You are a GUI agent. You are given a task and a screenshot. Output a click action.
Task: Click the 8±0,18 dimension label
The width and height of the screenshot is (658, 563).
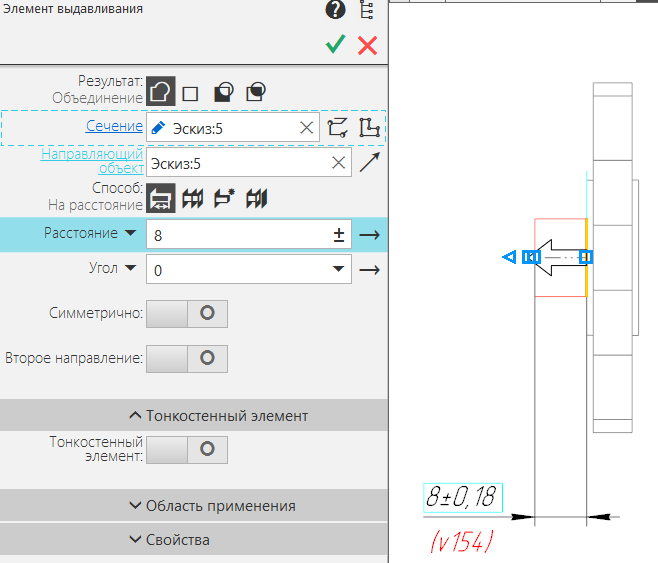tap(463, 498)
